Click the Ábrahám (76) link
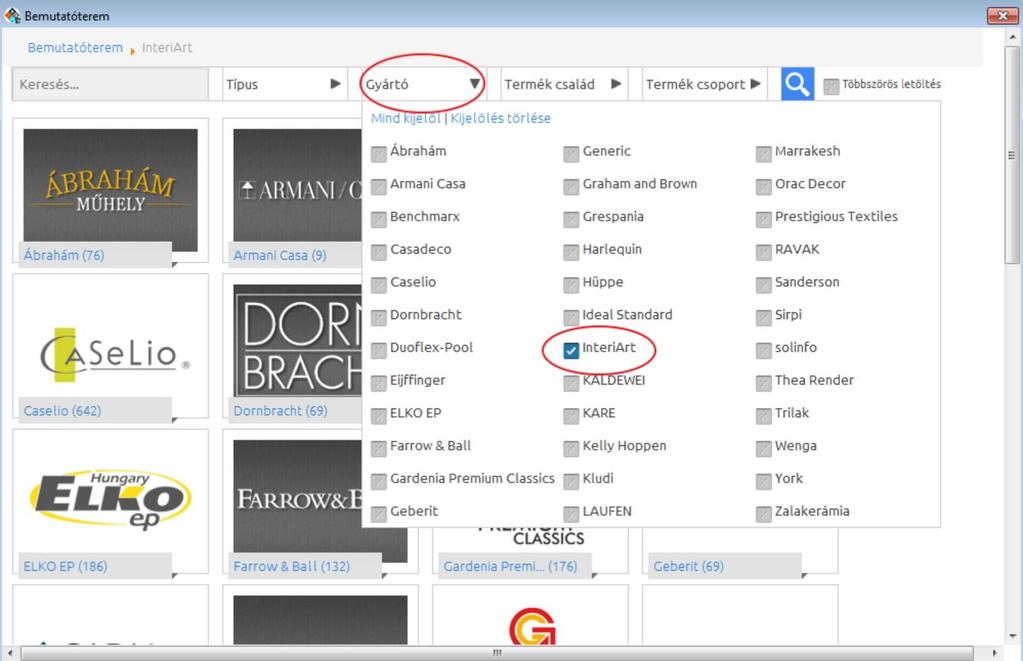The height and width of the screenshot is (661, 1023). [x=64, y=255]
